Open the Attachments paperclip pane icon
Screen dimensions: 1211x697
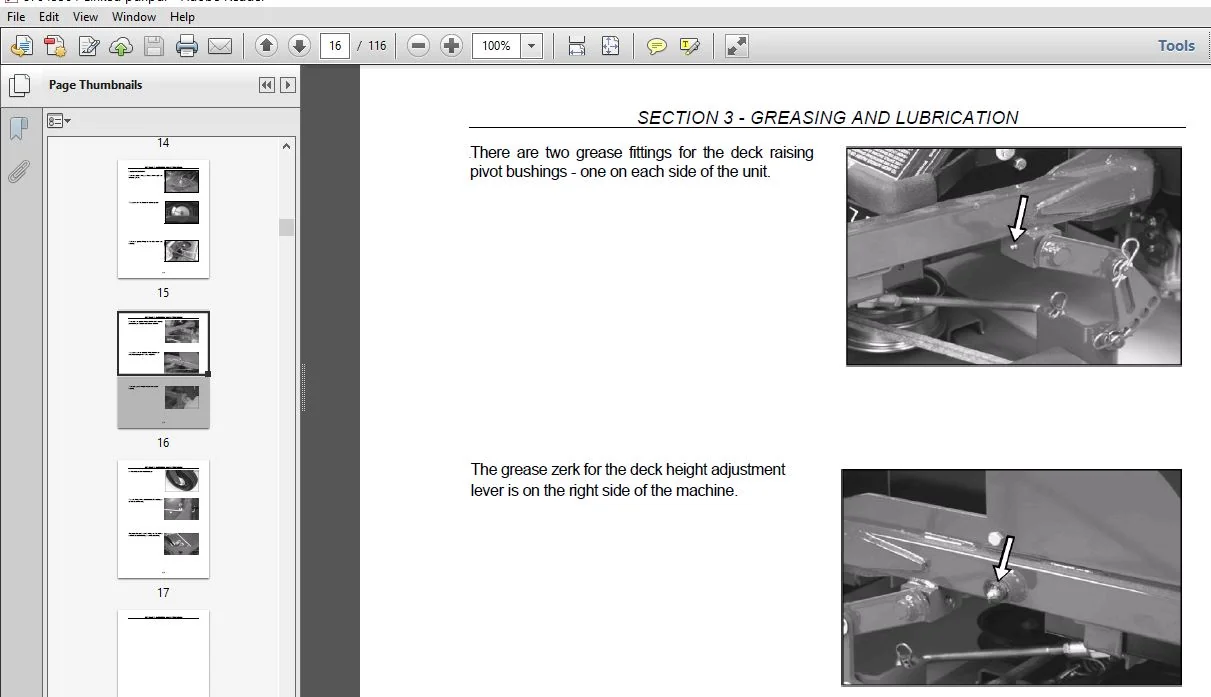click(x=18, y=171)
